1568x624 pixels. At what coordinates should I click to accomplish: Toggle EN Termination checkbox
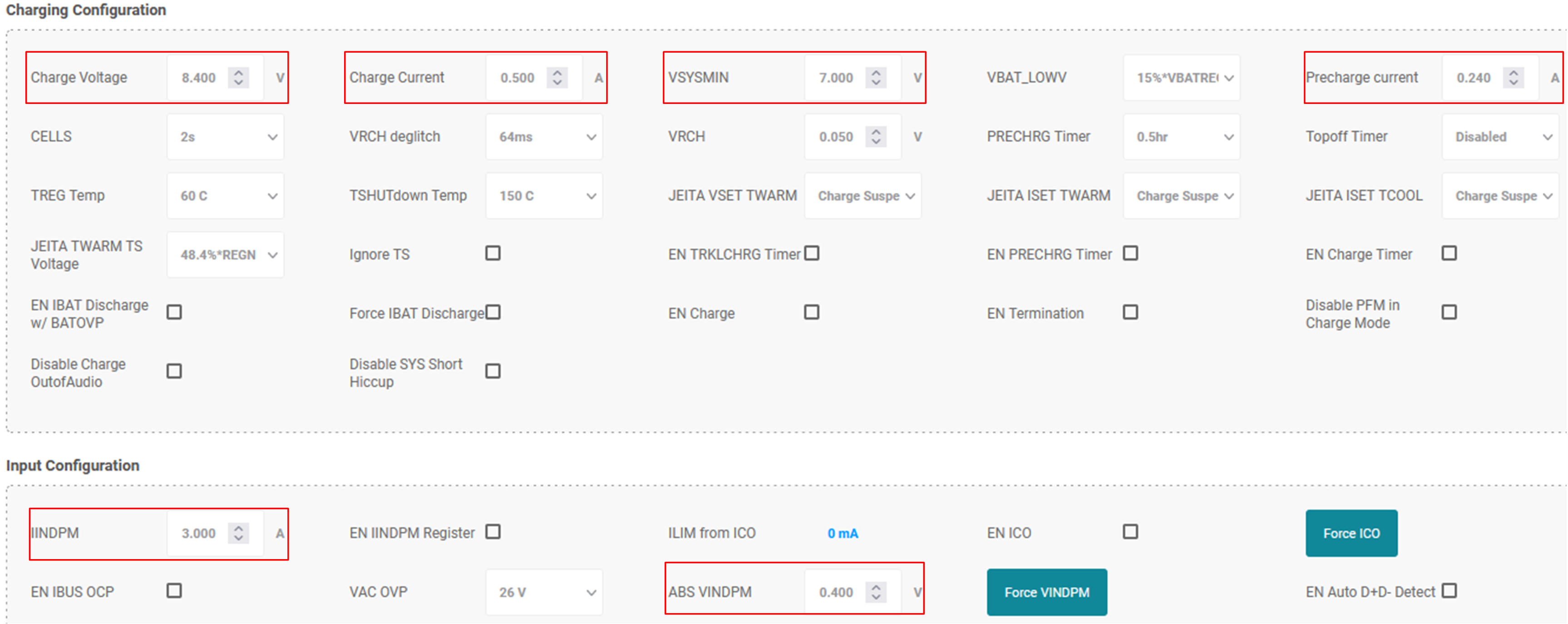tap(1130, 312)
